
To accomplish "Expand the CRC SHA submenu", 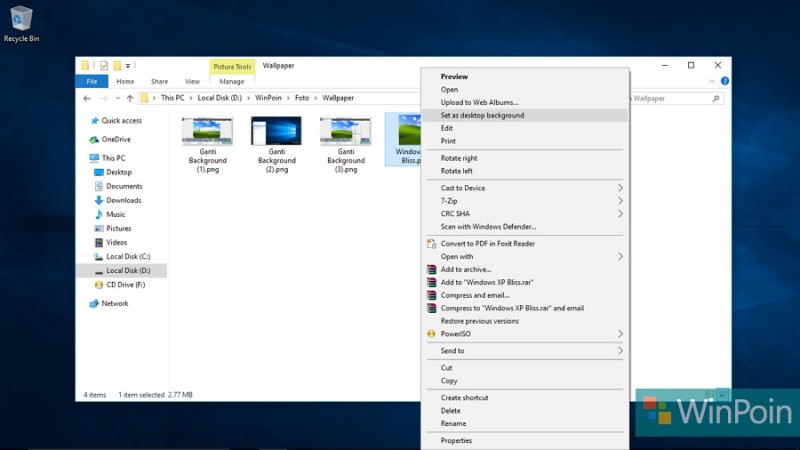I will pos(525,214).
